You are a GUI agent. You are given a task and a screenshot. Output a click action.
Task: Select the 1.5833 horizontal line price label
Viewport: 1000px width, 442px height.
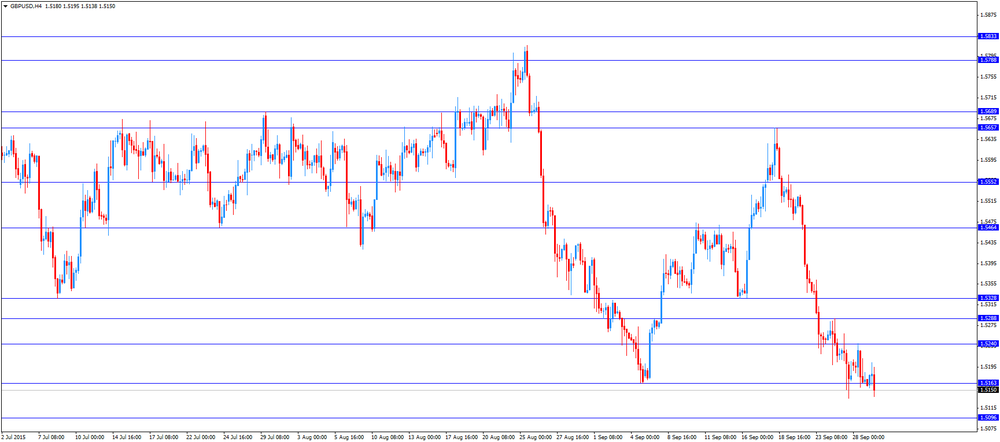pyautogui.click(x=987, y=37)
